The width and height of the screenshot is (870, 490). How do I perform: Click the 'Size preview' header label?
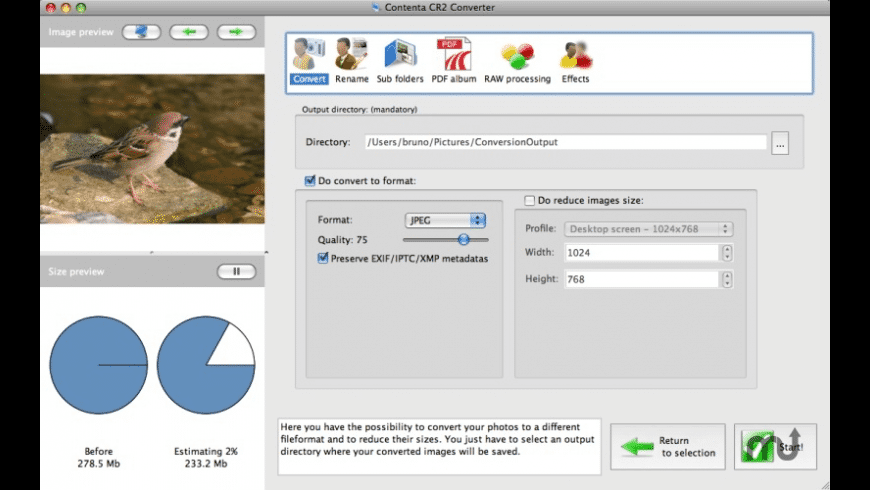(x=76, y=271)
